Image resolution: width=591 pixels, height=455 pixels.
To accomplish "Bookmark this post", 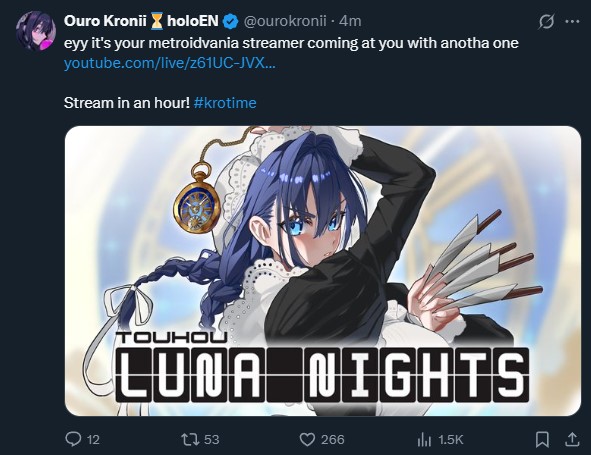I will click(x=542, y=440).
